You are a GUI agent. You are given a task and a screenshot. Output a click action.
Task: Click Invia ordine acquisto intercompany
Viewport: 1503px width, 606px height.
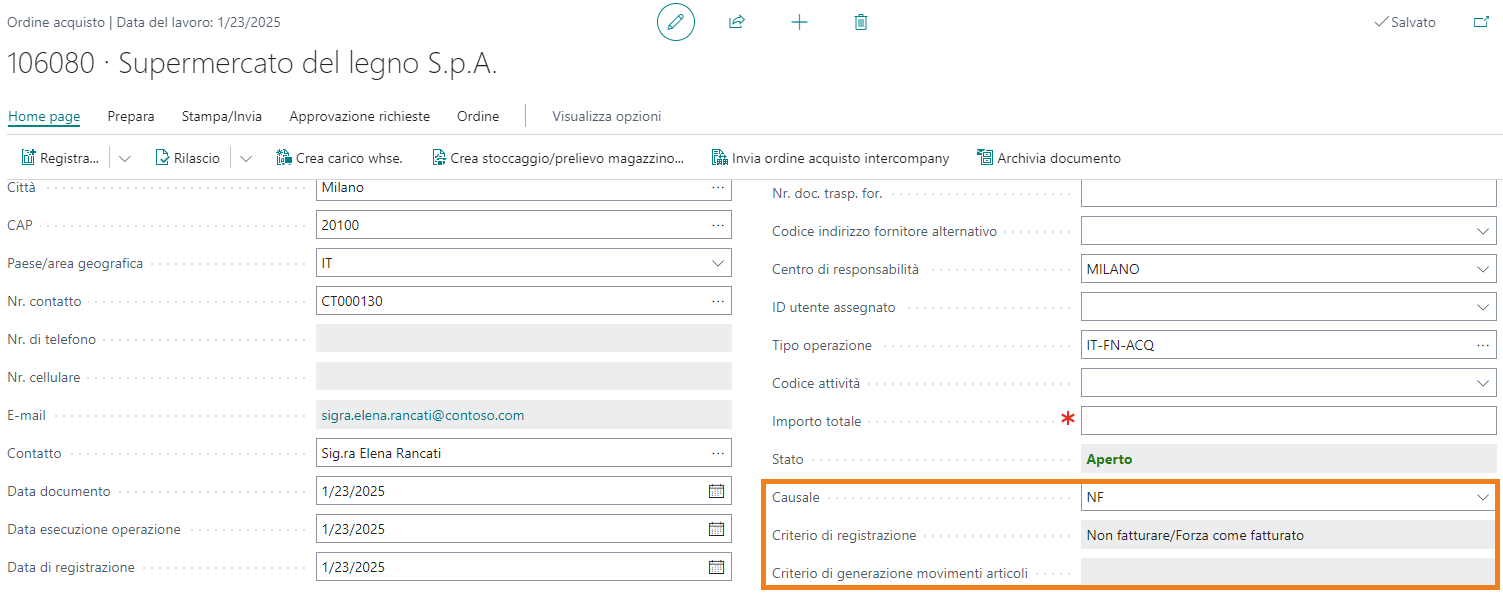pyautogui.click(x=830, y=158)
